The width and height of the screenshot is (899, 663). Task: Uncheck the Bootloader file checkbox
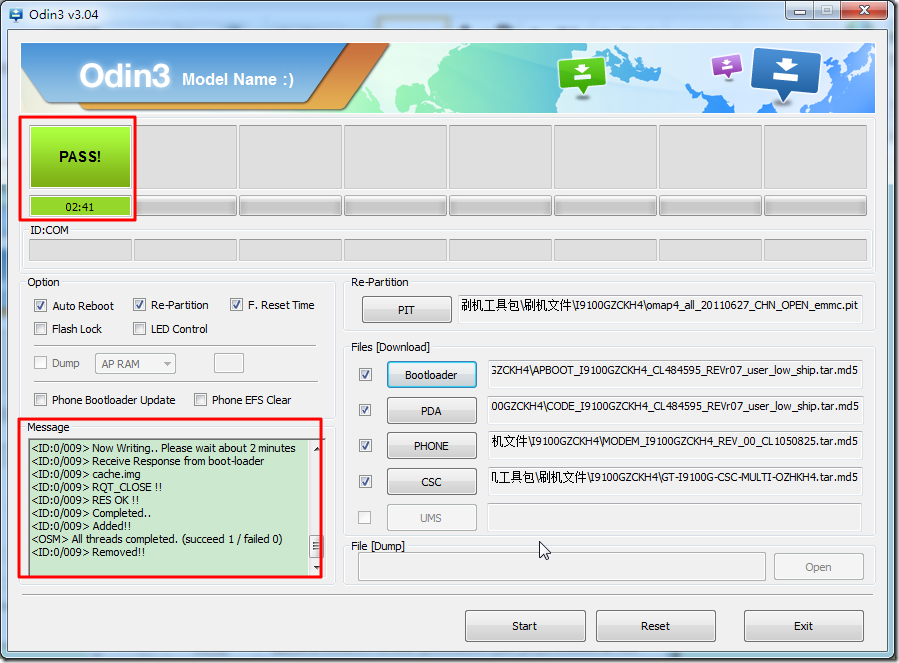(x=365, y=375)
